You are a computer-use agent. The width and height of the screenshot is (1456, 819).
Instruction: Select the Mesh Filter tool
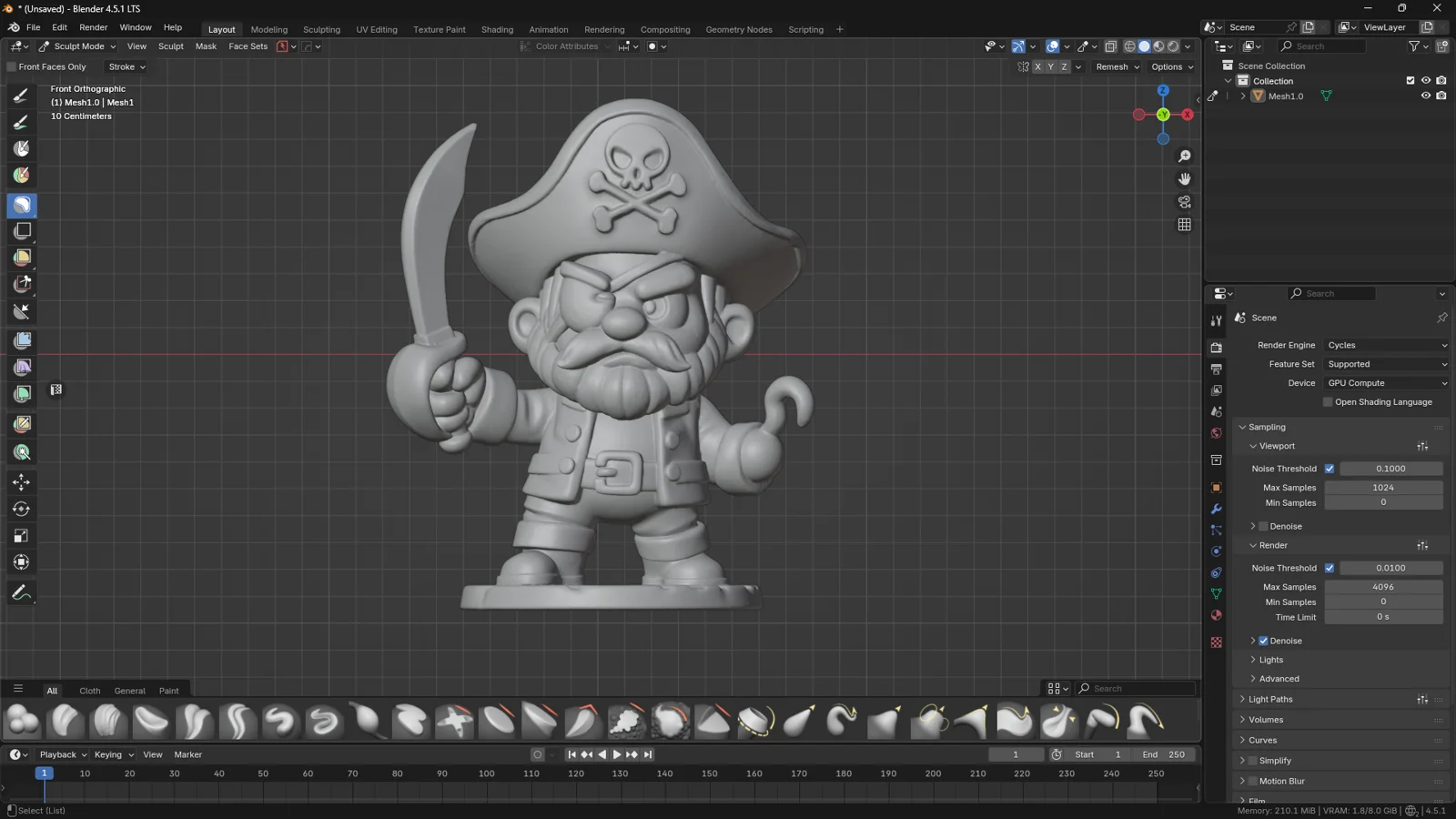click(22, 340)
